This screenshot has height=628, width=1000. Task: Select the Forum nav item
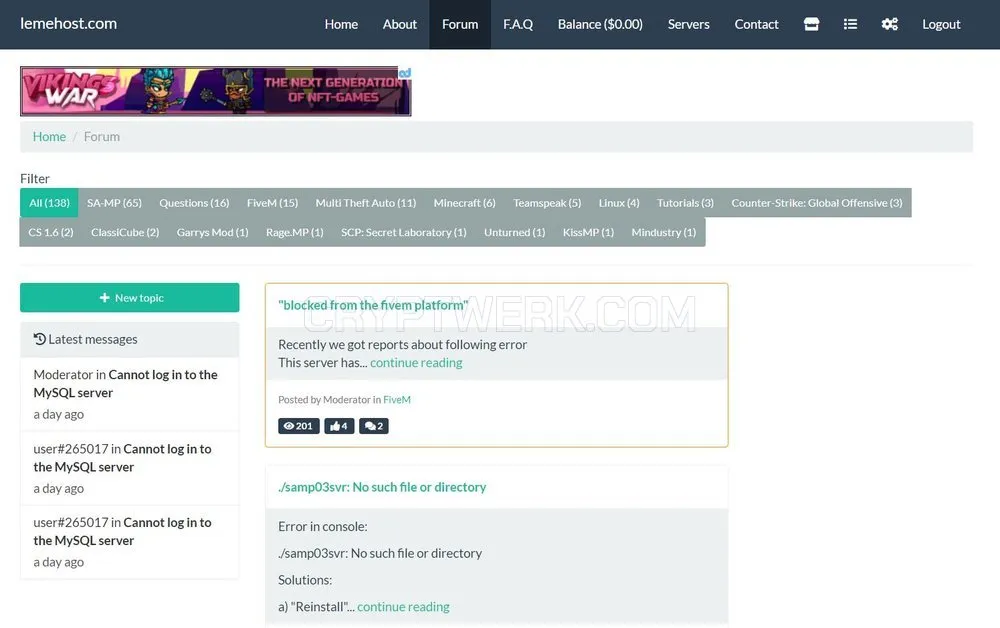[x=460, y=24]
